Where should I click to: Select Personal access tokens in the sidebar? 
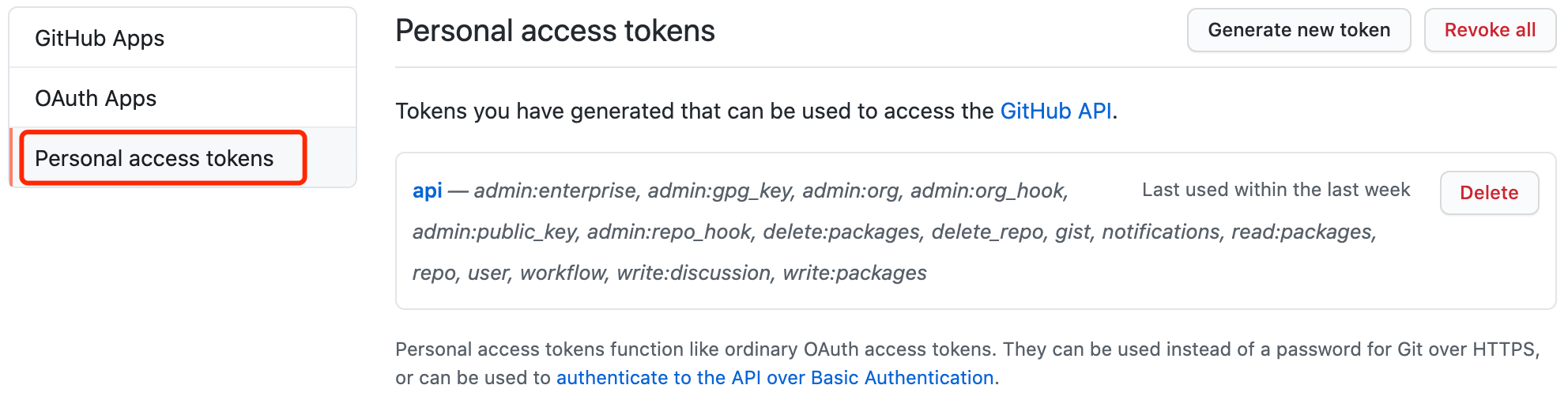point(154,158)
